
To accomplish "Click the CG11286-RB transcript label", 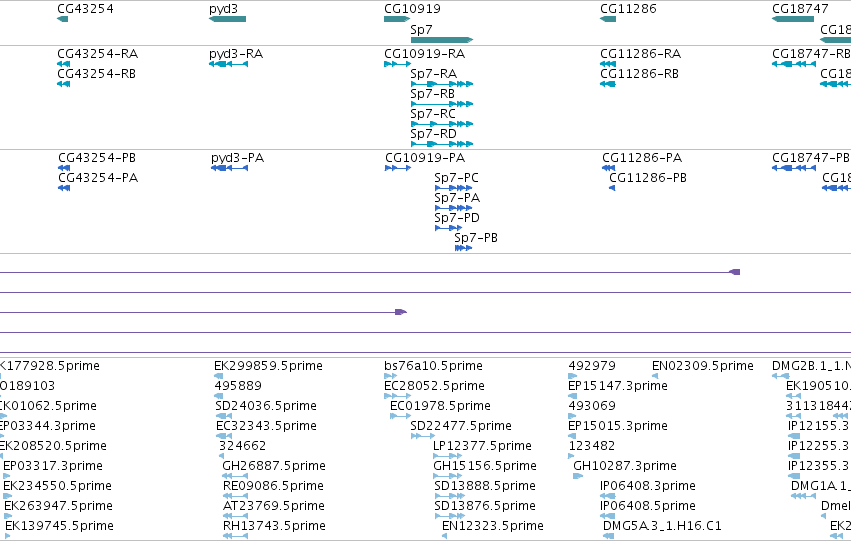I will [x=639, y=74].
